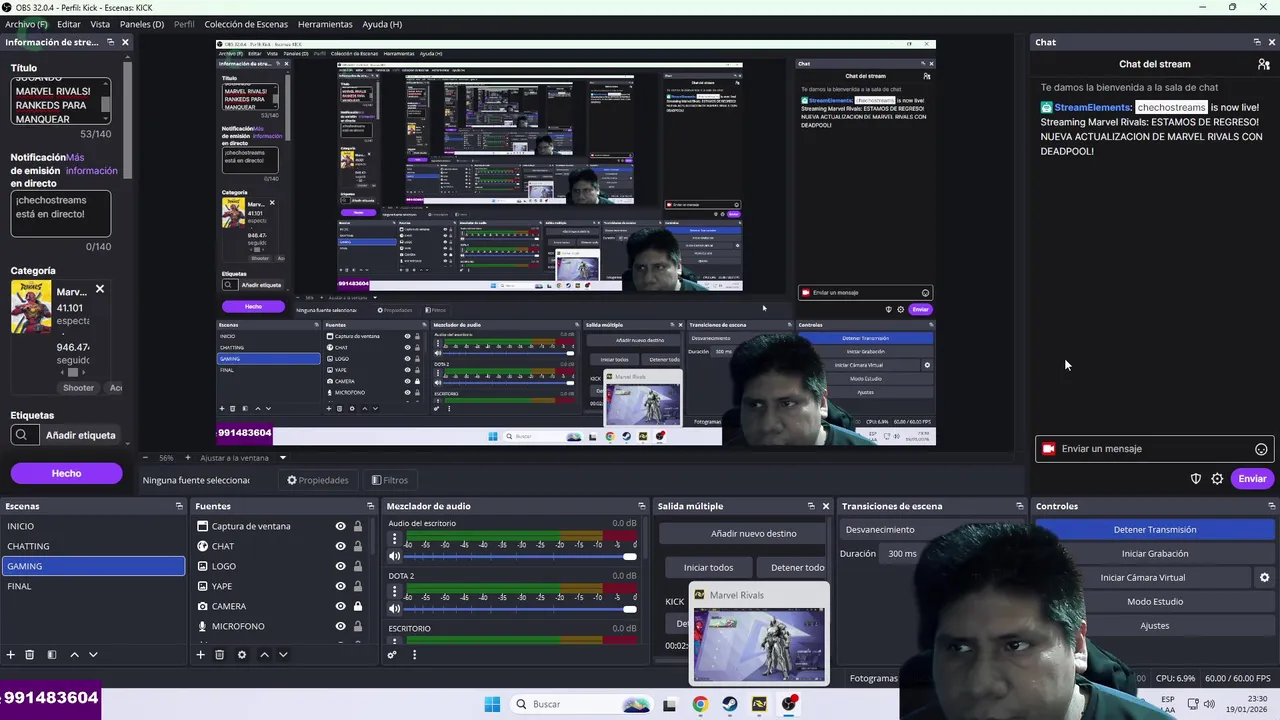Open options menu for Audio del escritorio

pyautogui.click(x=394, y=538)
